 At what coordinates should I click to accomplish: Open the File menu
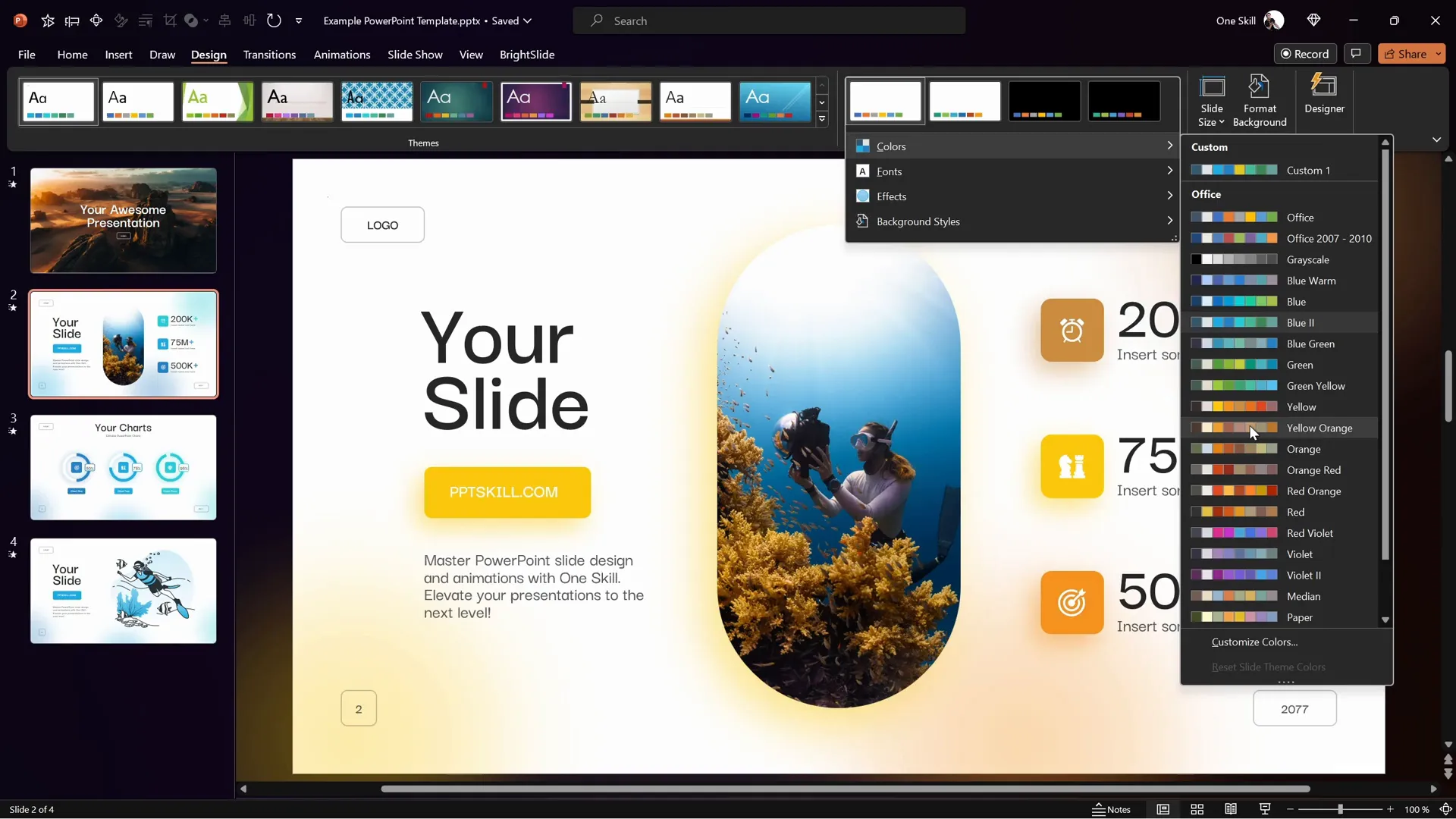[x=27, y=55]
